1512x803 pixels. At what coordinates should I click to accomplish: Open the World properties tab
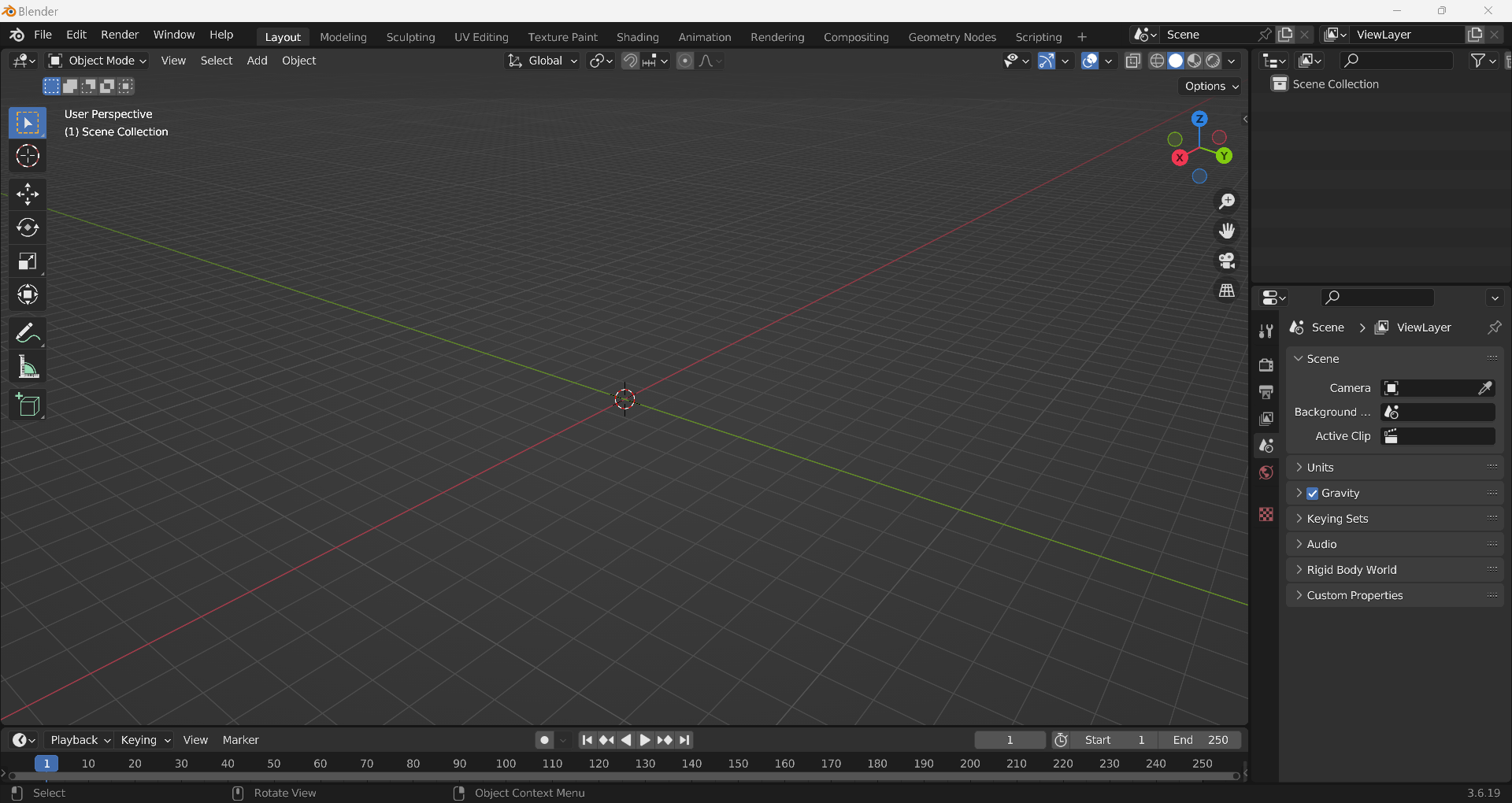point(1266,472)
